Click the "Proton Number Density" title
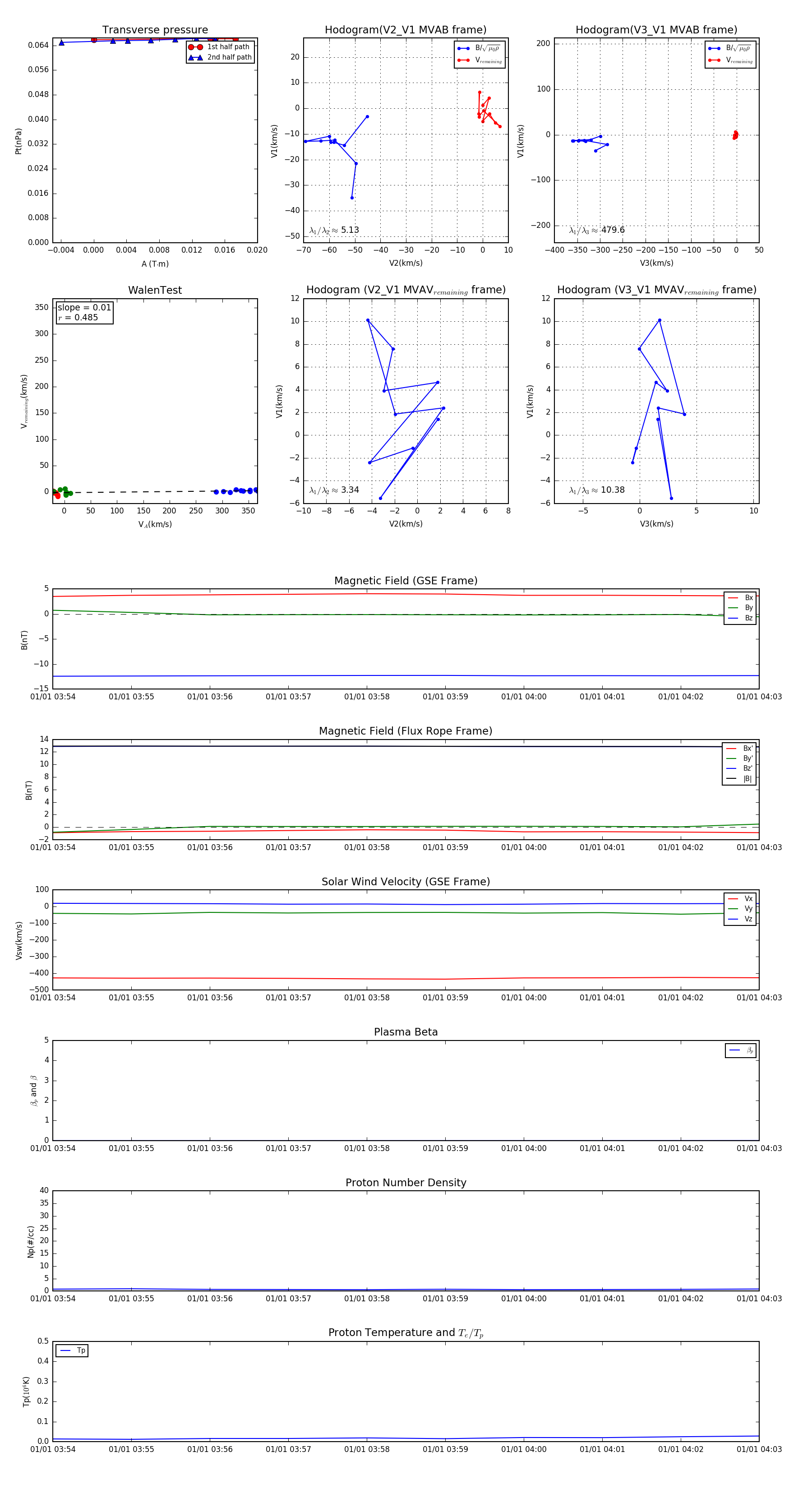 coord(406,1183)
